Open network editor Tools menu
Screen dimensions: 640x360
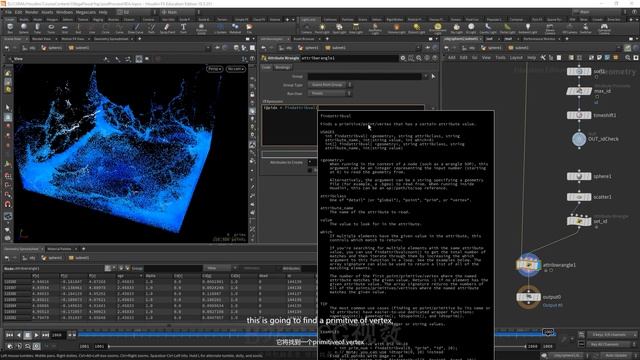(x=500, y=58)
